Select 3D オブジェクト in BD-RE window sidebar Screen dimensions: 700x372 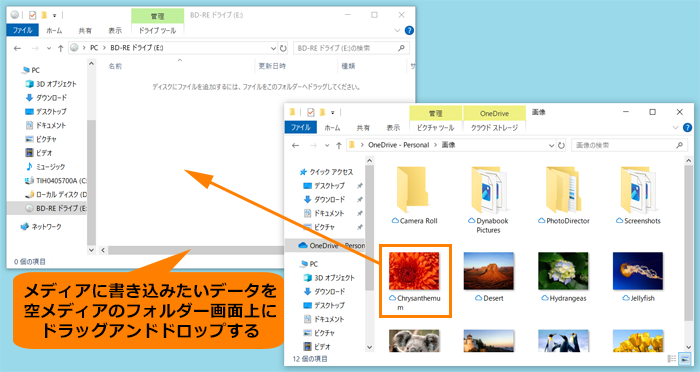click(x=51, y=84)
